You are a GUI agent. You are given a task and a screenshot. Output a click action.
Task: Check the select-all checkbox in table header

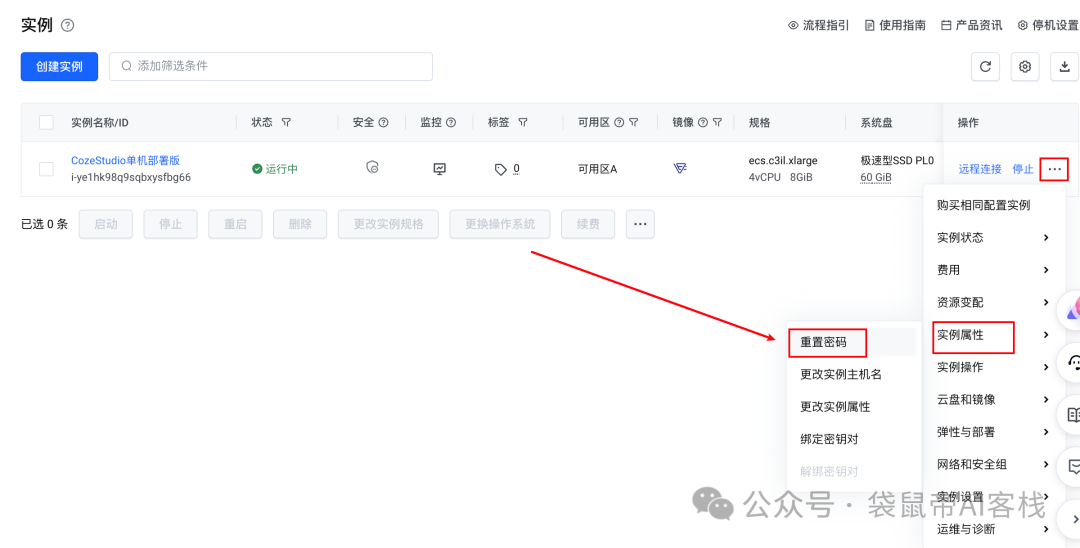(x=46, y=123)
